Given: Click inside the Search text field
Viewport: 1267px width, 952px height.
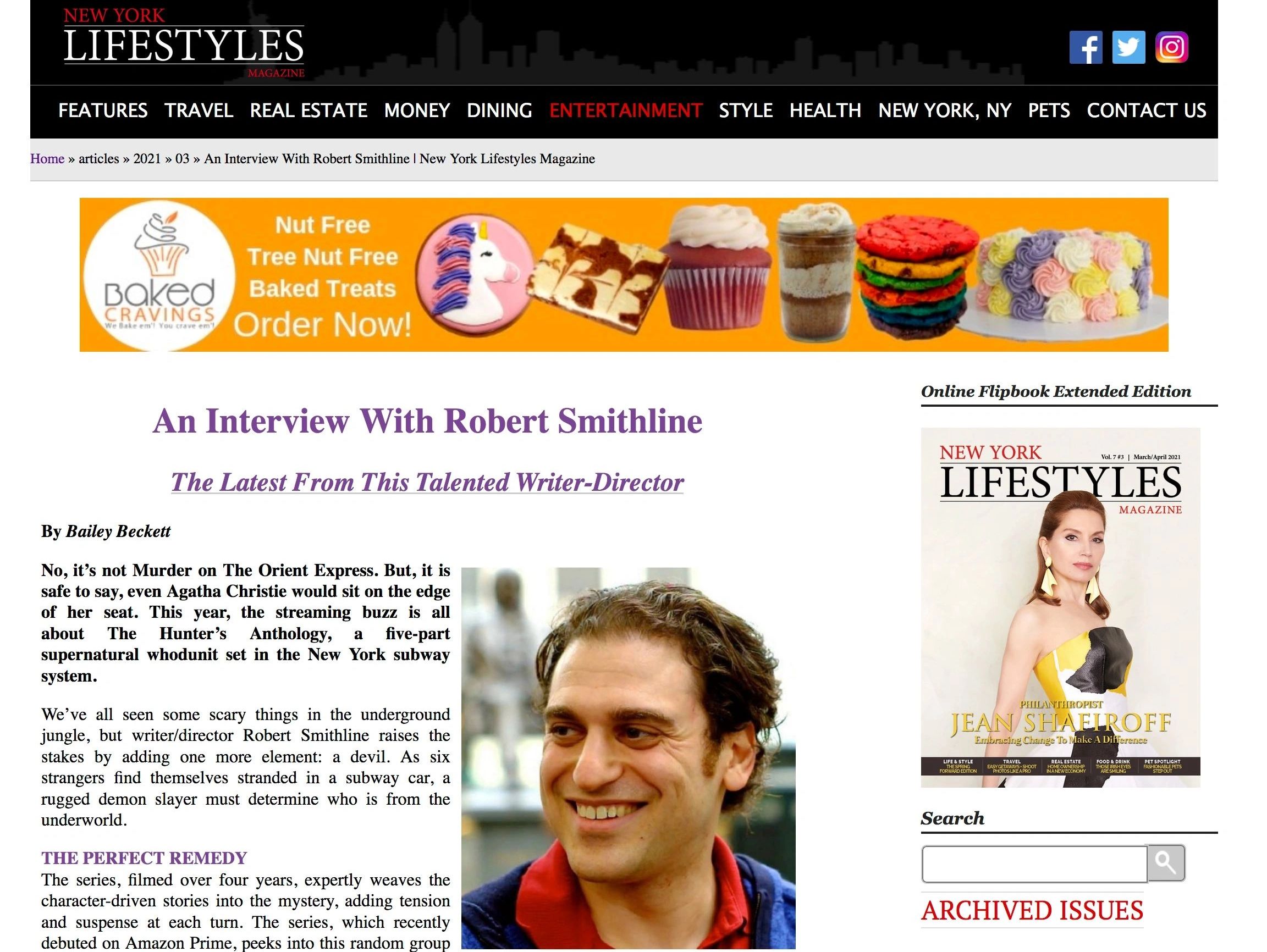Looking at the screenshot, I should [1034, 864].
